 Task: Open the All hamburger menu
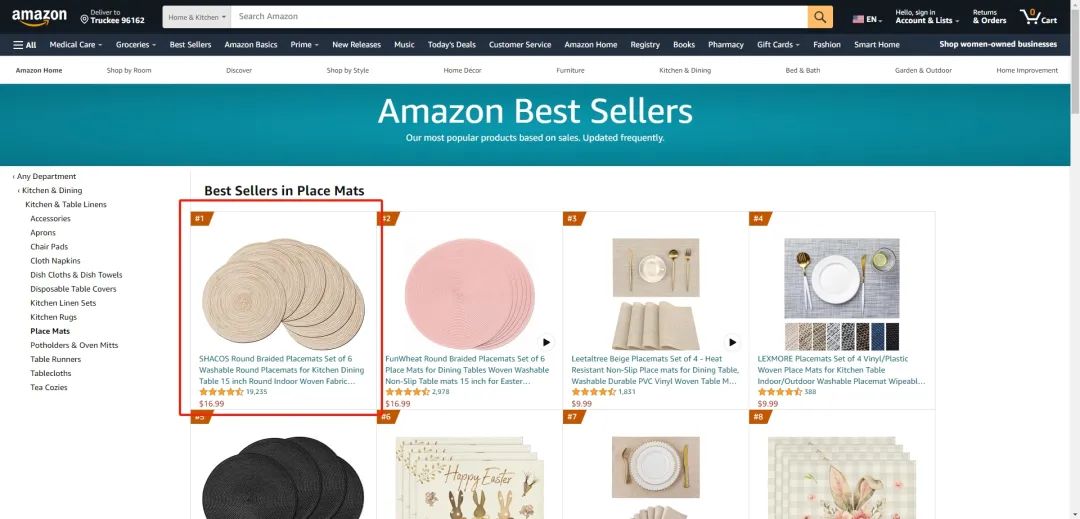click(x=25, y=45)
